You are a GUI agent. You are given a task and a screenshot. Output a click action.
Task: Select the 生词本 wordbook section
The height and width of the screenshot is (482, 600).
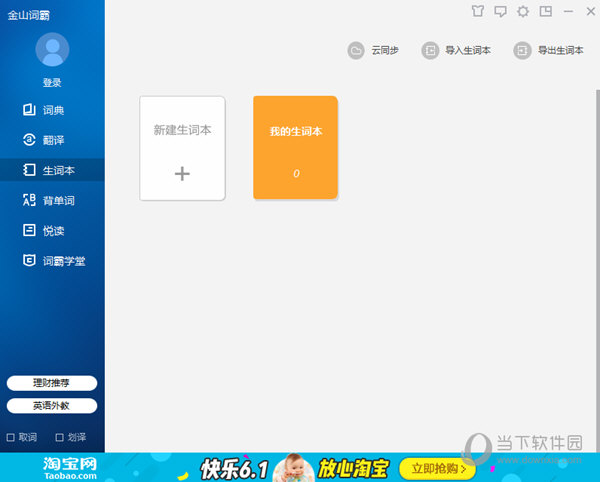pyautogui.click(x=52, y=170)
